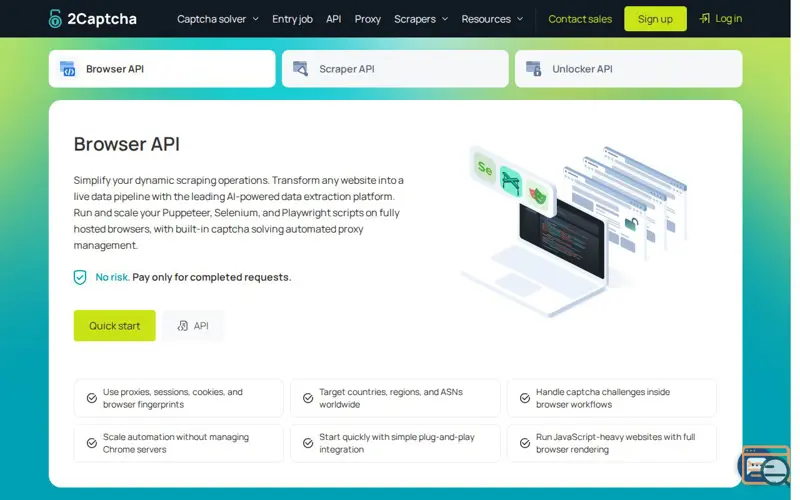Click the "Run JavaScript-heavy websites" card
Screen dimensions: 800x500
612,443
